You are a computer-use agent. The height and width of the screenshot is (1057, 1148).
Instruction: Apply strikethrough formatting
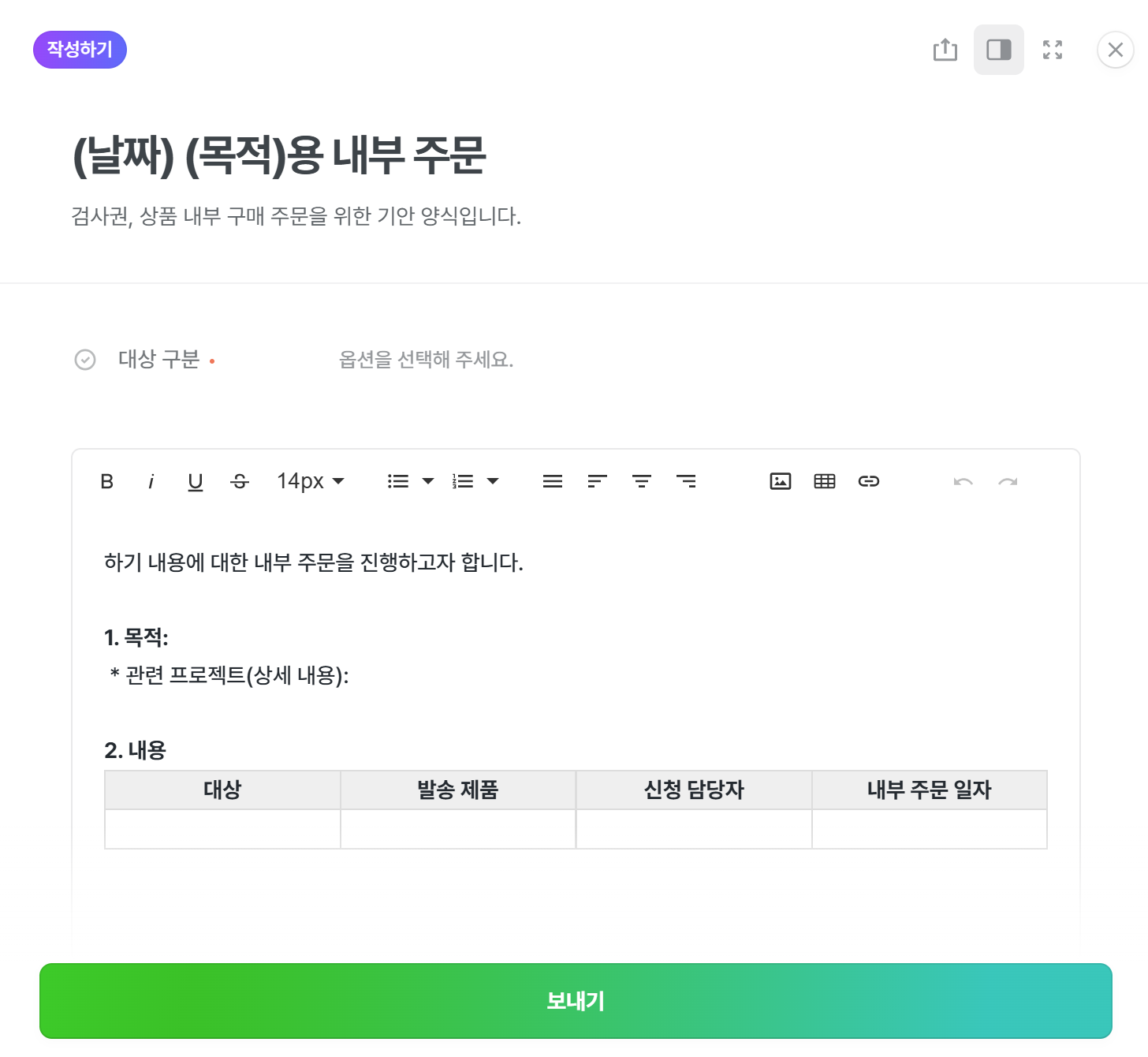[240, 481]
